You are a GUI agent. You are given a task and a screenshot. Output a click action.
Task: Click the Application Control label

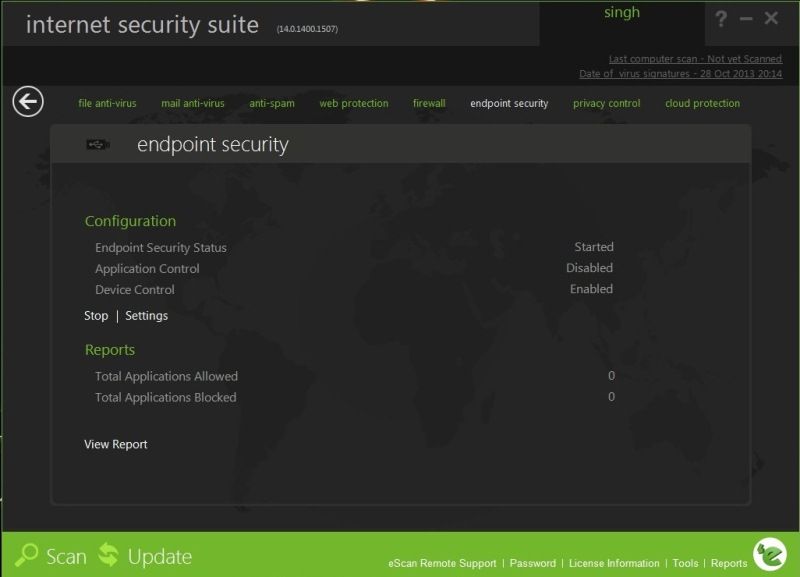point(147,269)
